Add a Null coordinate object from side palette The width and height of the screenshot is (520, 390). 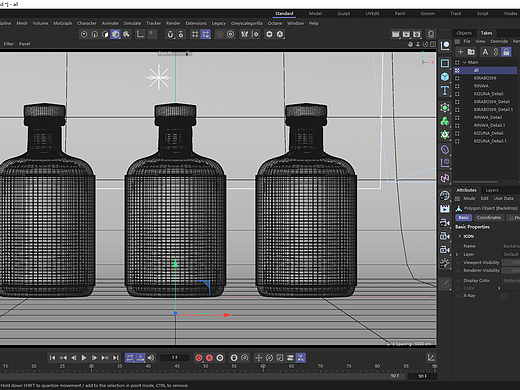pos(445,46)
